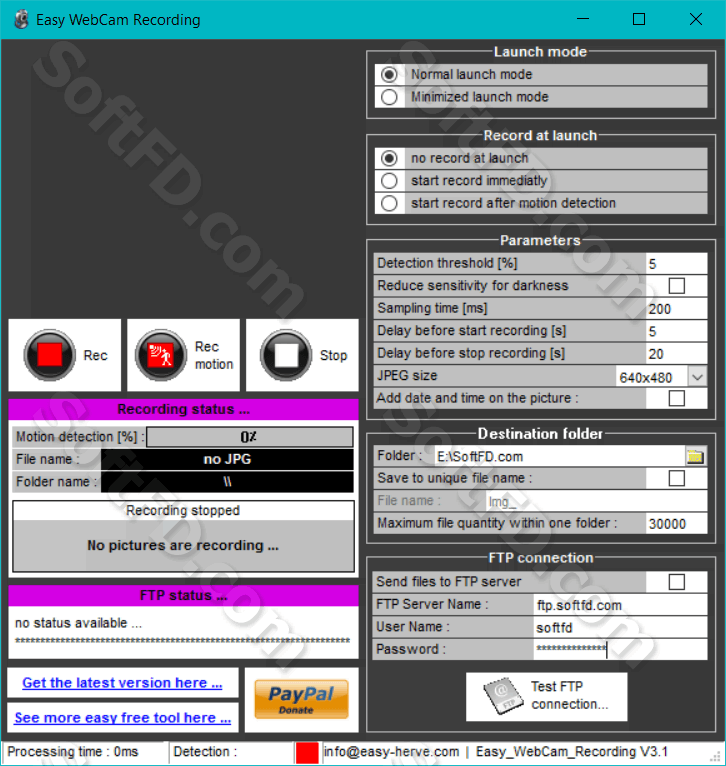Image resolution: width=726 pixels, height=766 pixels.
Task: Edit the FTP Server Name field
Action: (x=620, y=605)
